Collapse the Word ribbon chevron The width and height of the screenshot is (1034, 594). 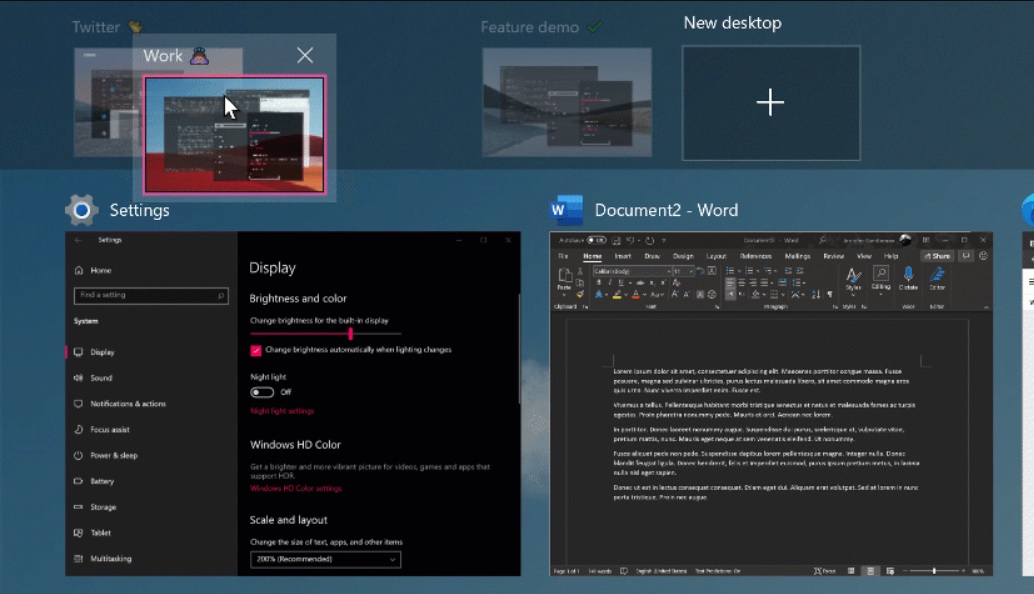[x=986, y=307]
